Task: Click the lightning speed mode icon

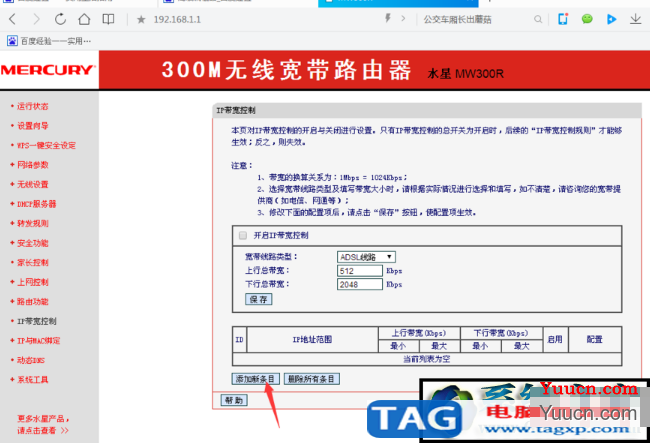Action: click(x=388, y=18)
